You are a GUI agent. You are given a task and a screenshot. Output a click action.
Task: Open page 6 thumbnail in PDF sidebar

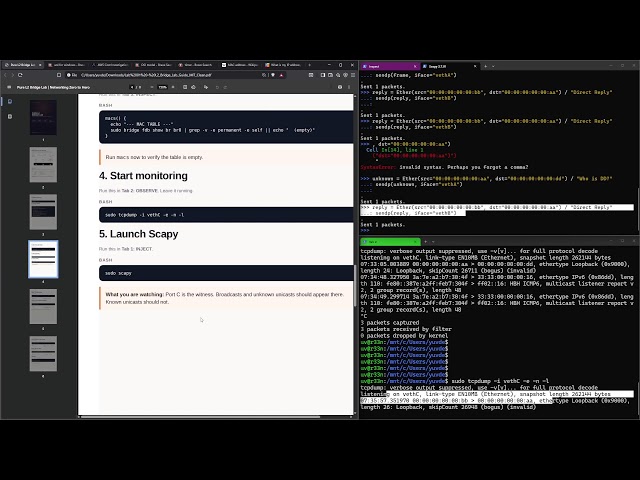coord(43,353)
